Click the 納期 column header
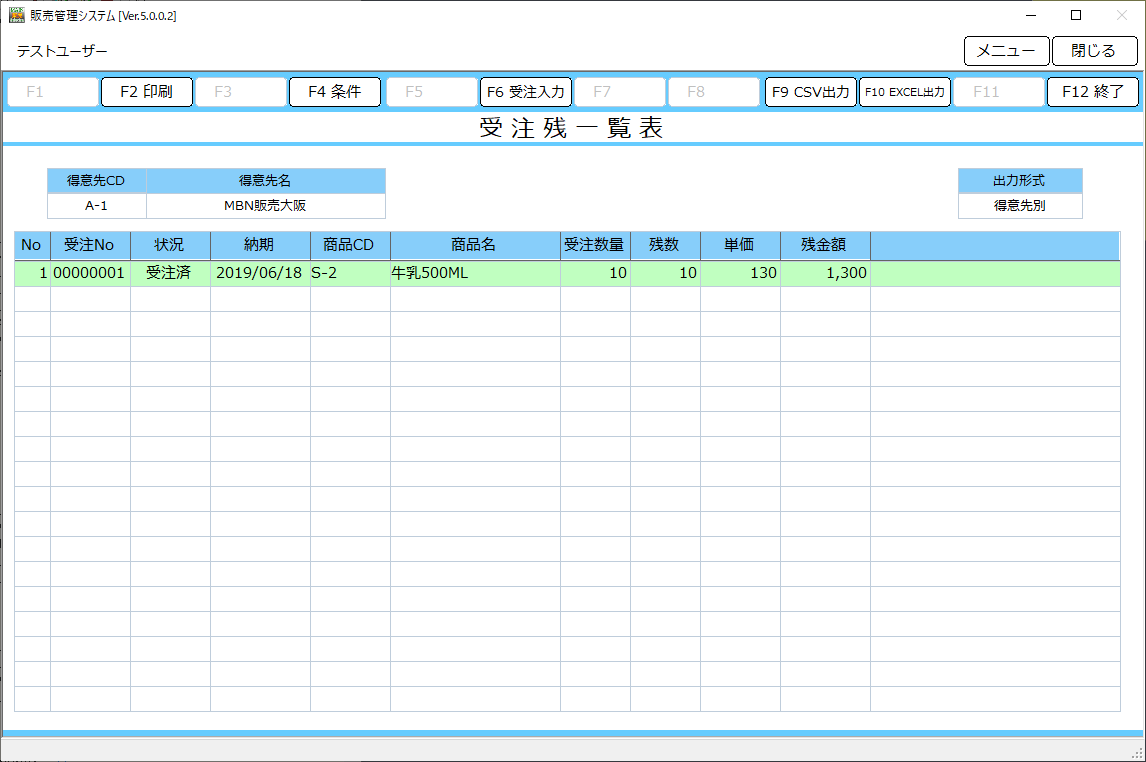The width and height of the screenshot is (1146, 762). coord(259,245)
